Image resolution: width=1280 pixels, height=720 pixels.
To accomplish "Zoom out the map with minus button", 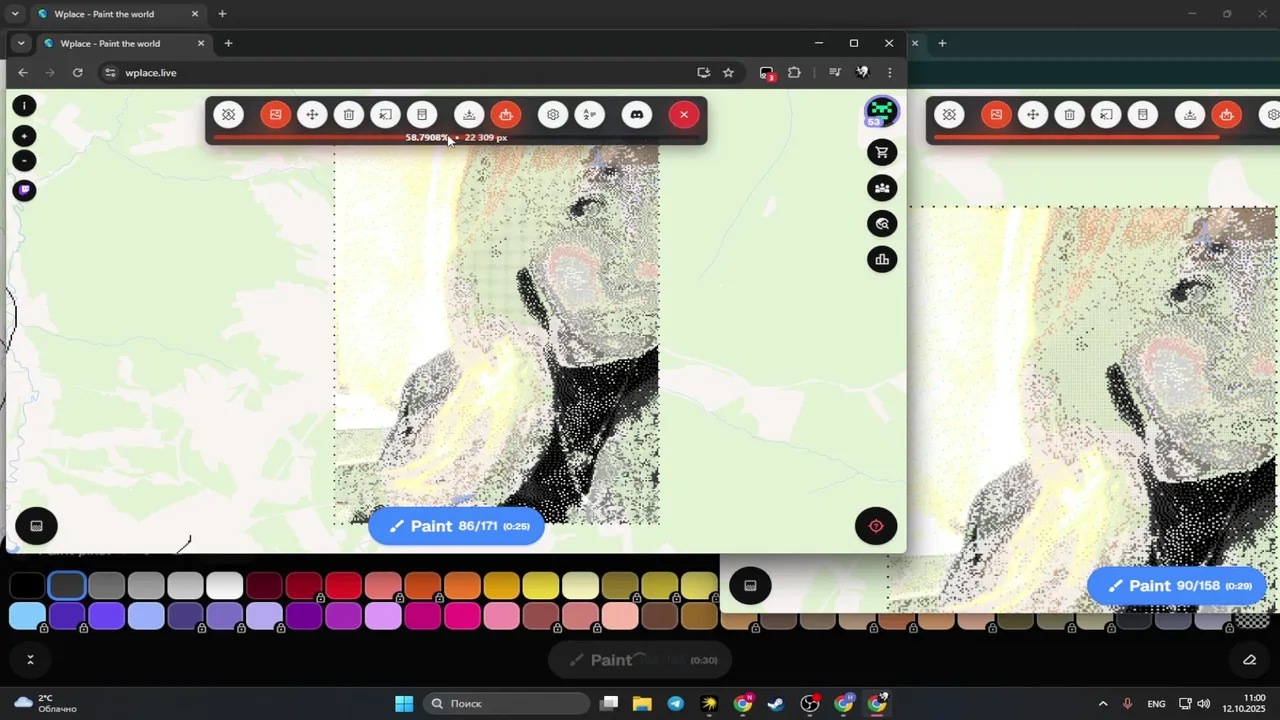I will coord(24,160).
